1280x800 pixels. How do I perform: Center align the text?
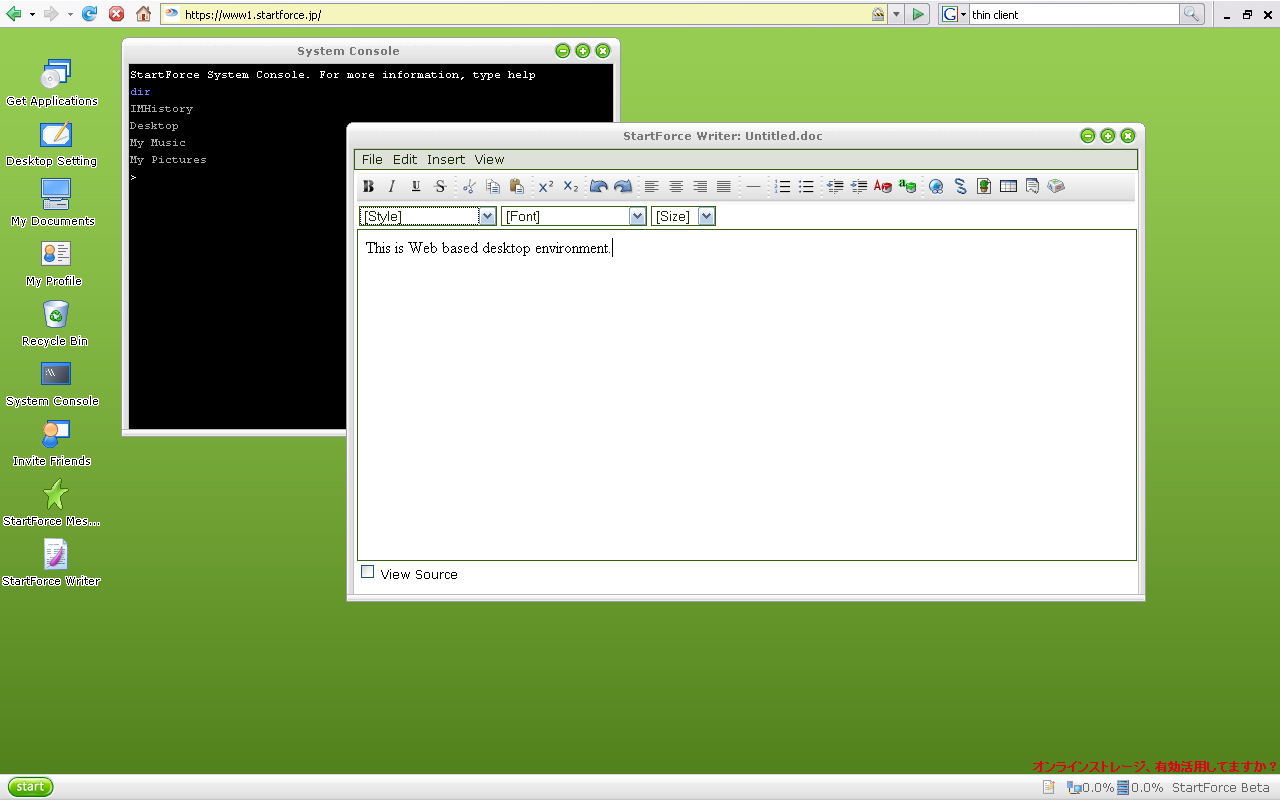(x=676, y=186)
